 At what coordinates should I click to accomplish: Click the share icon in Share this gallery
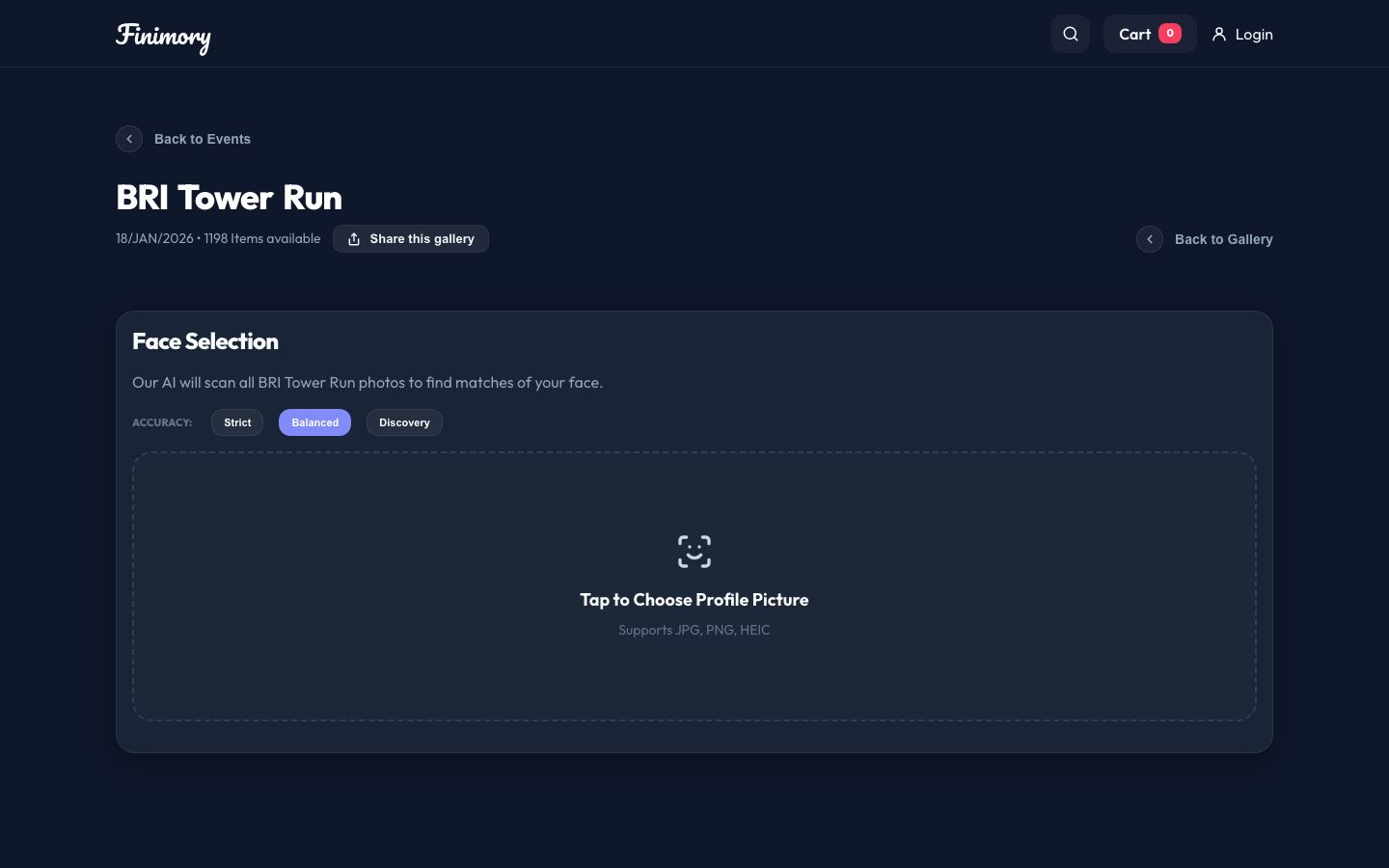pos(354,239)
